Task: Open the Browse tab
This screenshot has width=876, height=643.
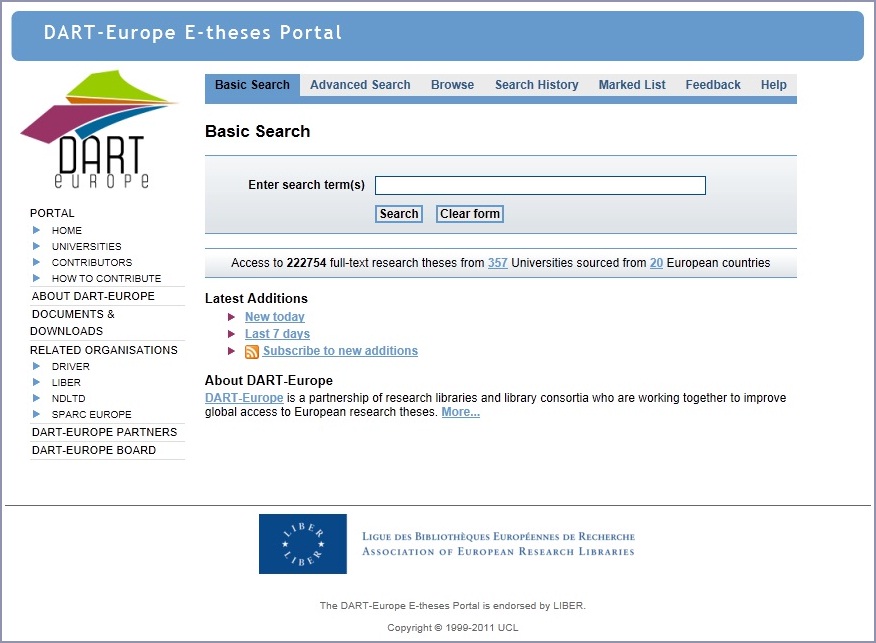Action: pos(452,85)
